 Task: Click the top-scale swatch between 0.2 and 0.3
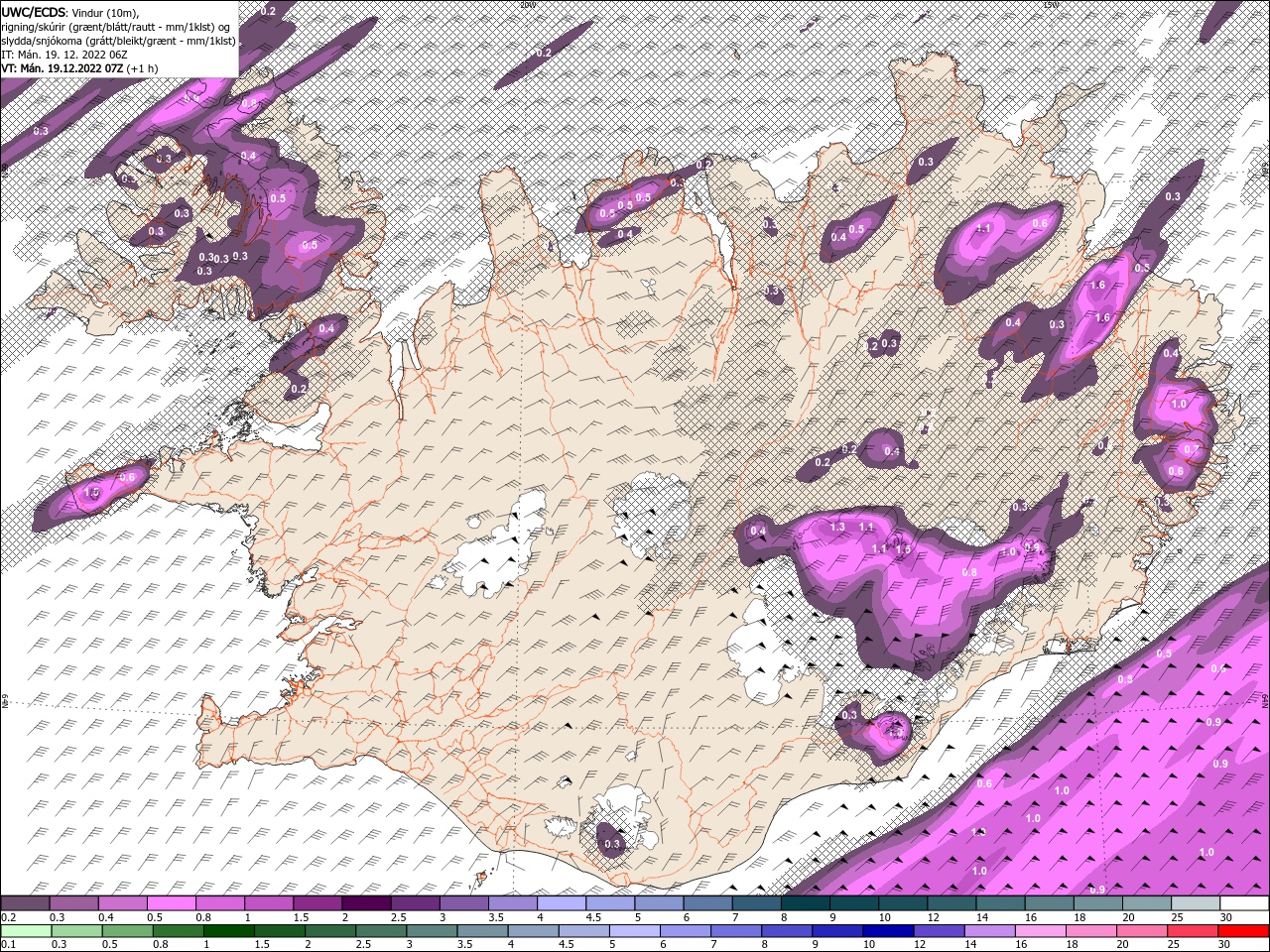25,903
